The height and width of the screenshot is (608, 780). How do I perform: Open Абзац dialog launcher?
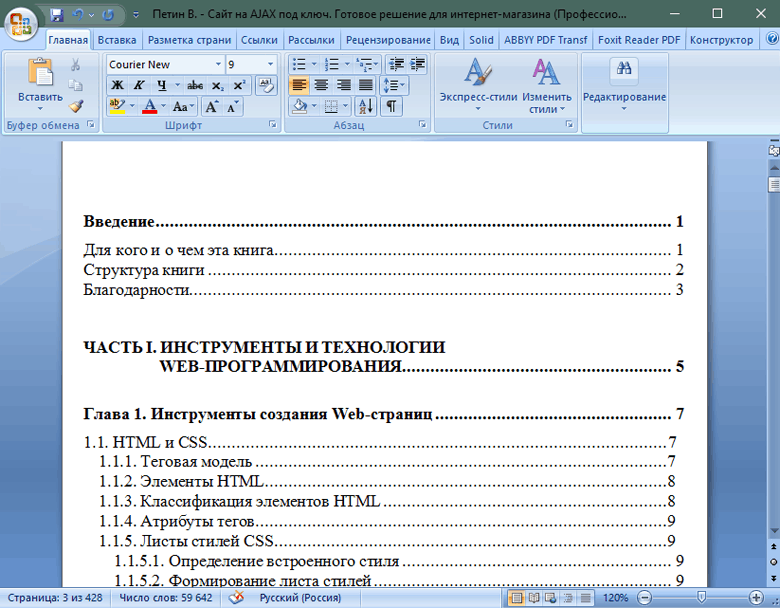click(x=422, y=124)
